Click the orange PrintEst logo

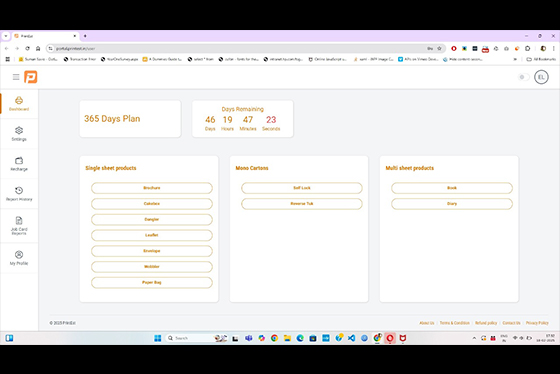pyautogui.click(x=31, y=77)
